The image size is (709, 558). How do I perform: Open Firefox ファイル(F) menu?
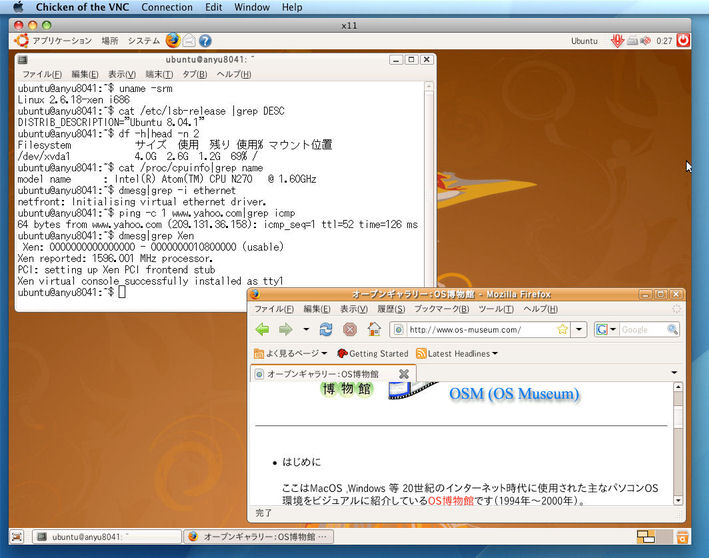point(274,309)
